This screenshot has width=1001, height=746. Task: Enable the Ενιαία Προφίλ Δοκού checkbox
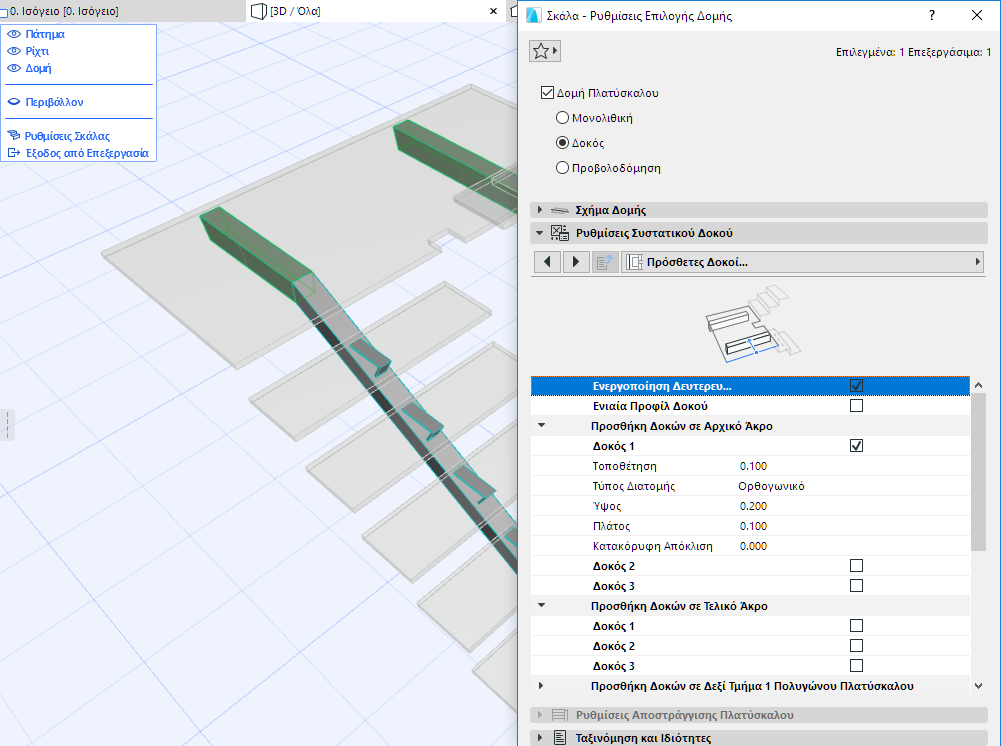pos(856,406)
